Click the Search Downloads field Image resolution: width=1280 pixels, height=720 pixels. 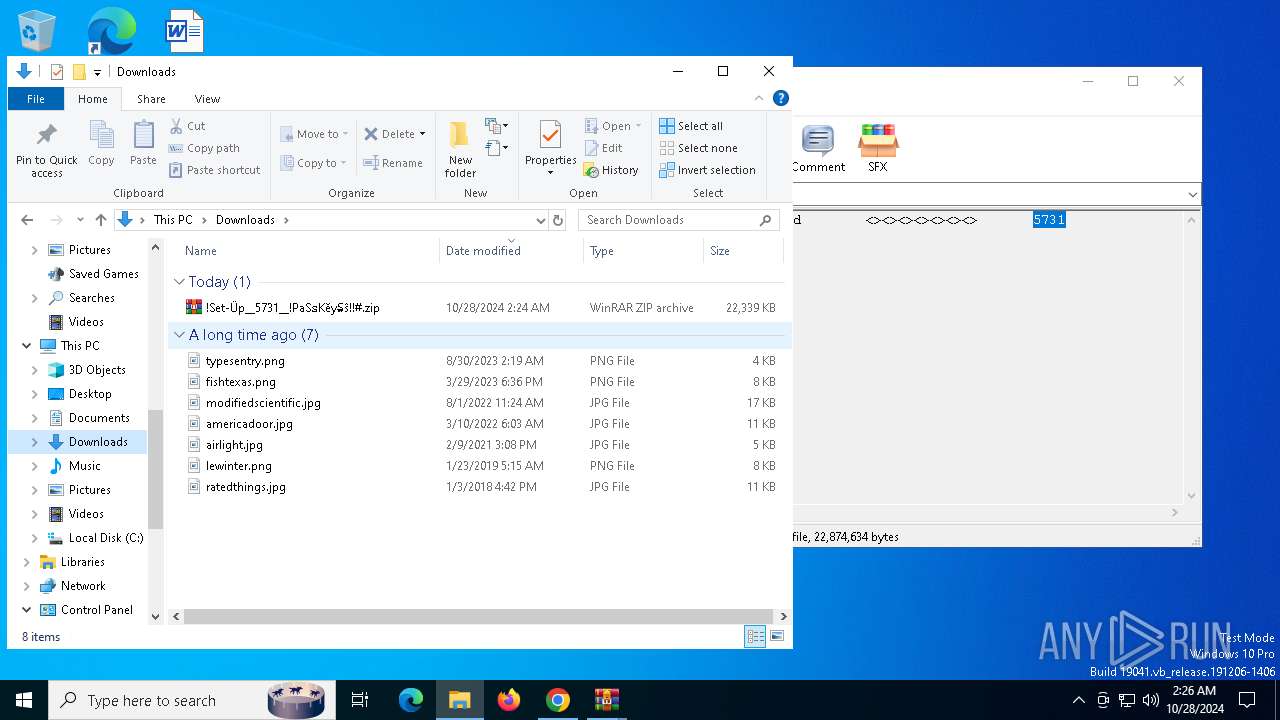[x=678, y=220]
